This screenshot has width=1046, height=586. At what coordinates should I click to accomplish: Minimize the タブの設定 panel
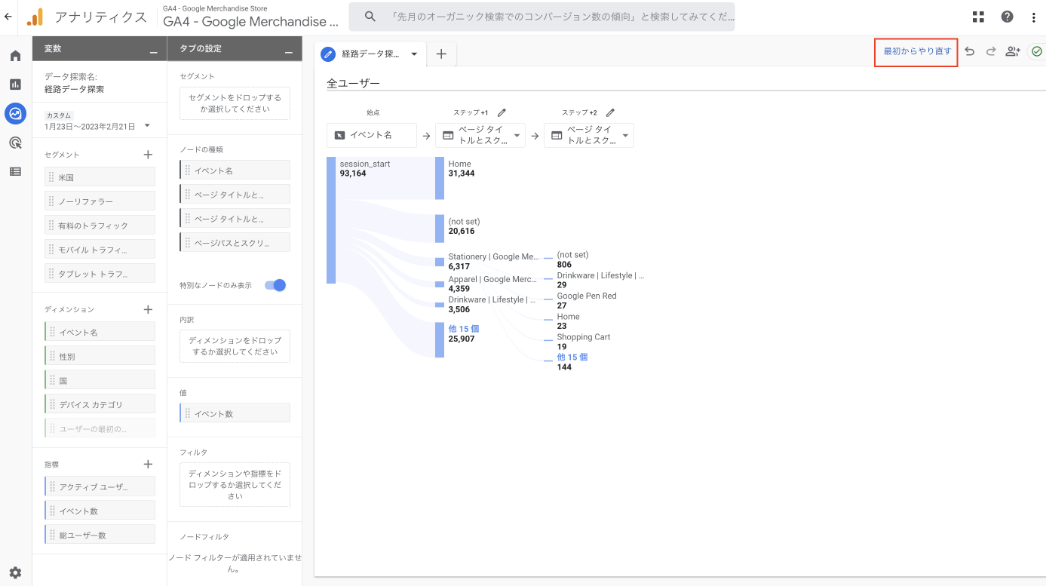(x=288, y=51)
